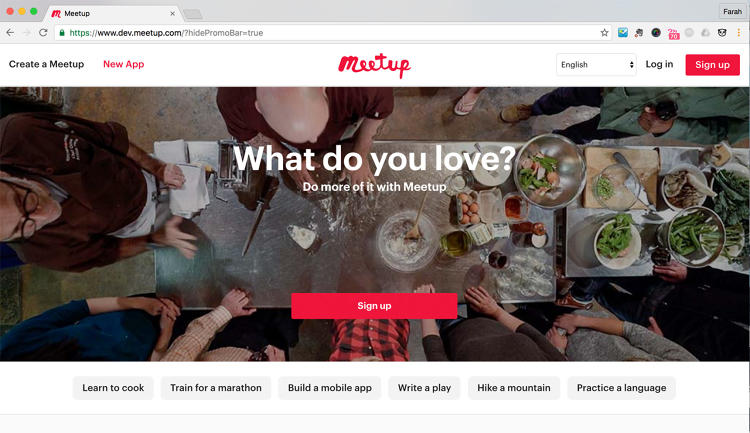The image size is (750, 433).
Task: Click the Farah profile button
Action: [x=732, y=11]
